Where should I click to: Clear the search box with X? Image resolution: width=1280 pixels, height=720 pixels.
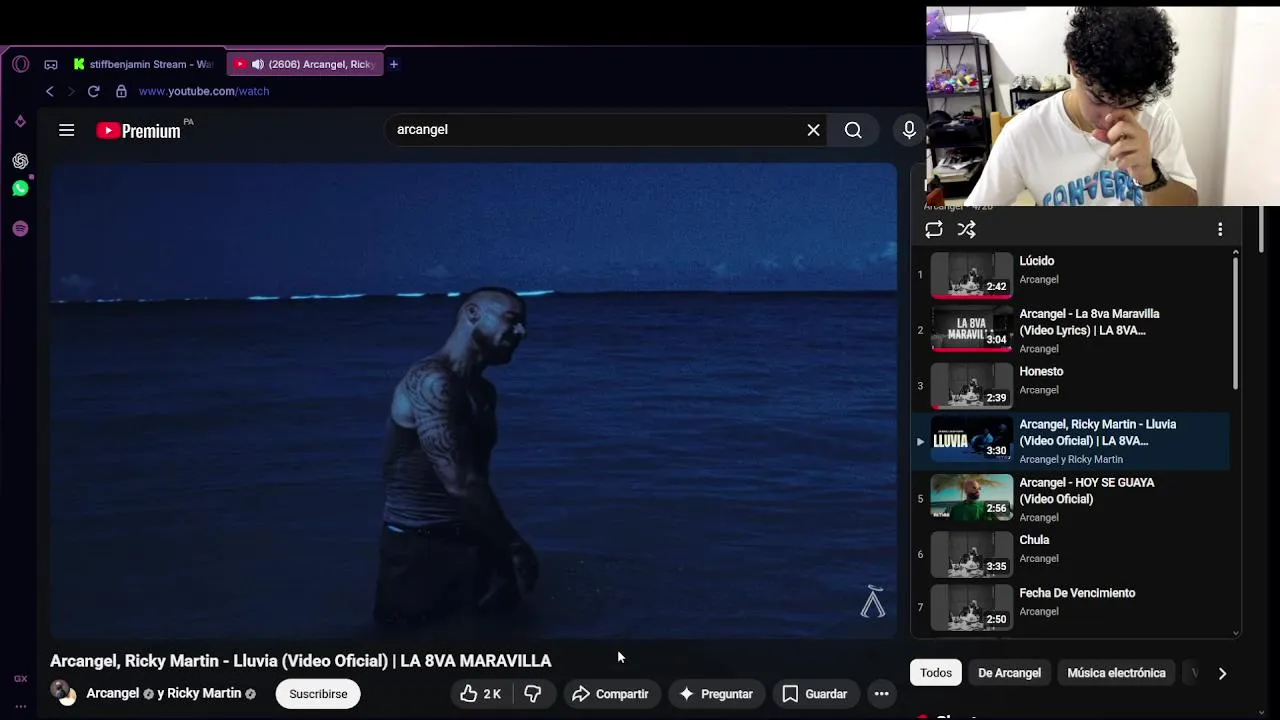coord(813,130)
